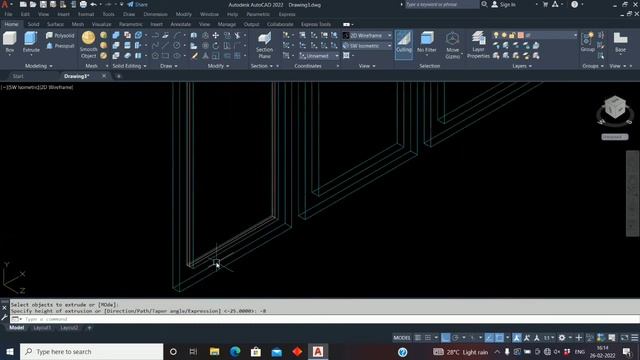Image resolution: width=640 pixels, height=360 pixels.
Task: Toggle Culling in the Selection panel
Action: 404,44
